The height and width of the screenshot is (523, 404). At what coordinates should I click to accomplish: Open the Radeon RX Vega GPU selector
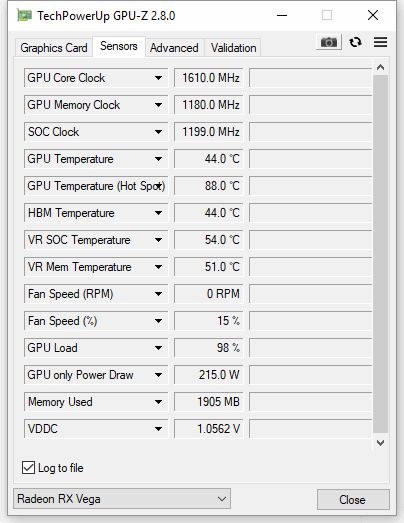click(122, 499)
